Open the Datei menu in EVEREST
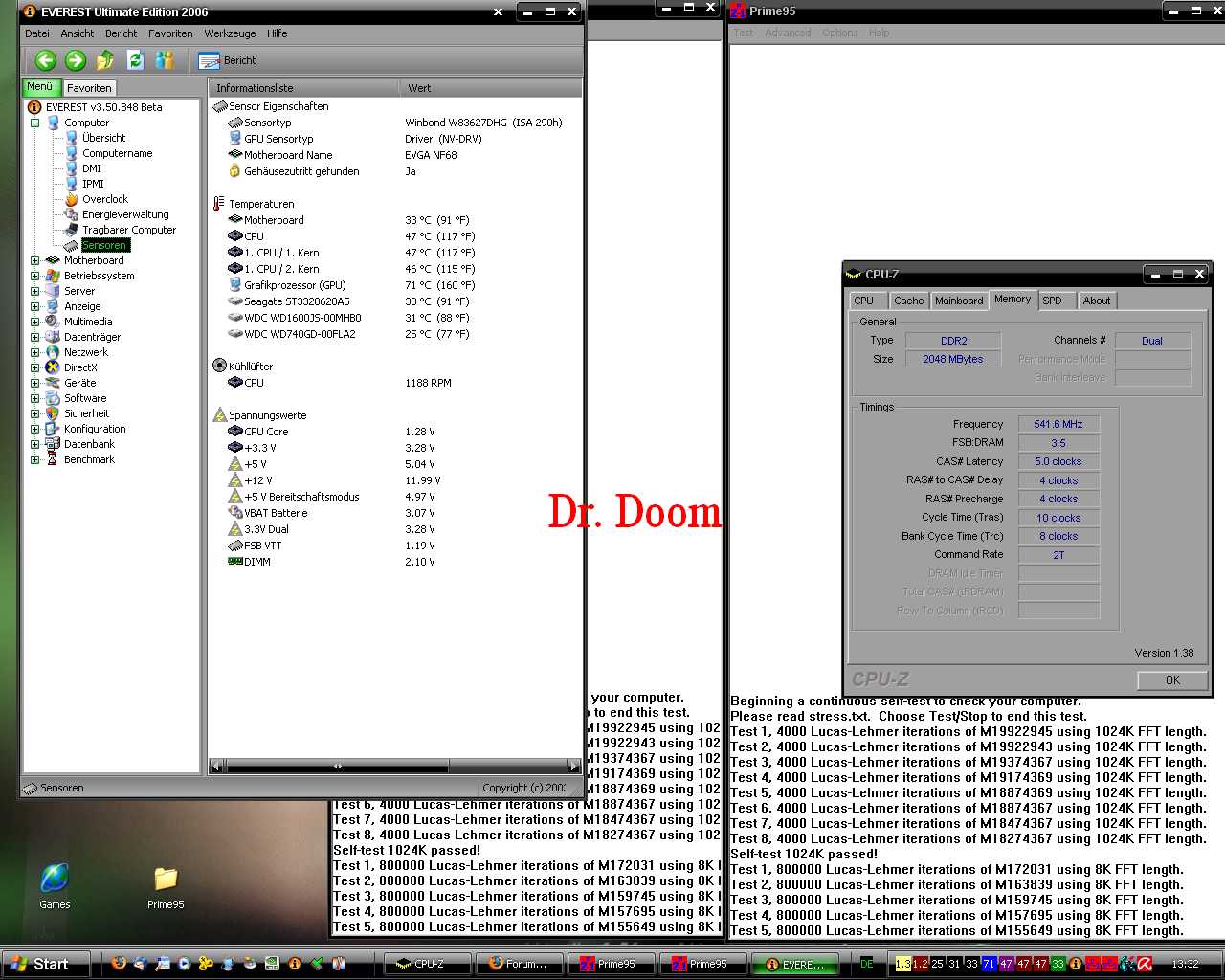 (x=37, y=33)
